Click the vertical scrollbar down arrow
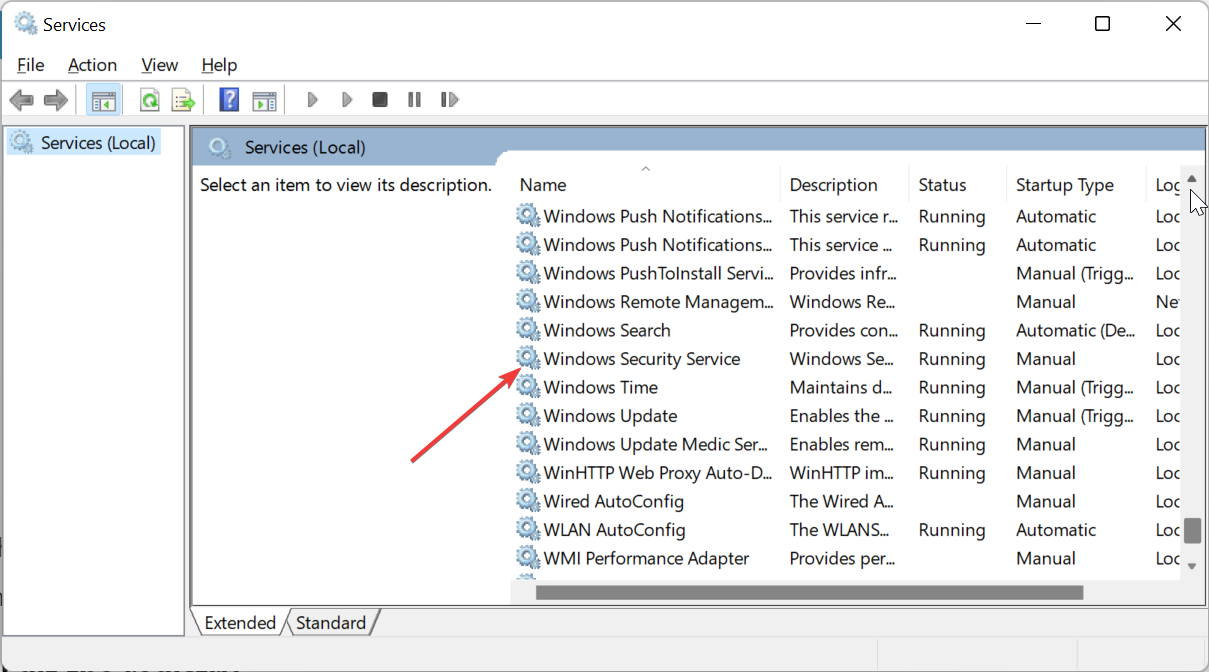Image resolution: width=1209 pixels, height=672 pixels. 1192,566
